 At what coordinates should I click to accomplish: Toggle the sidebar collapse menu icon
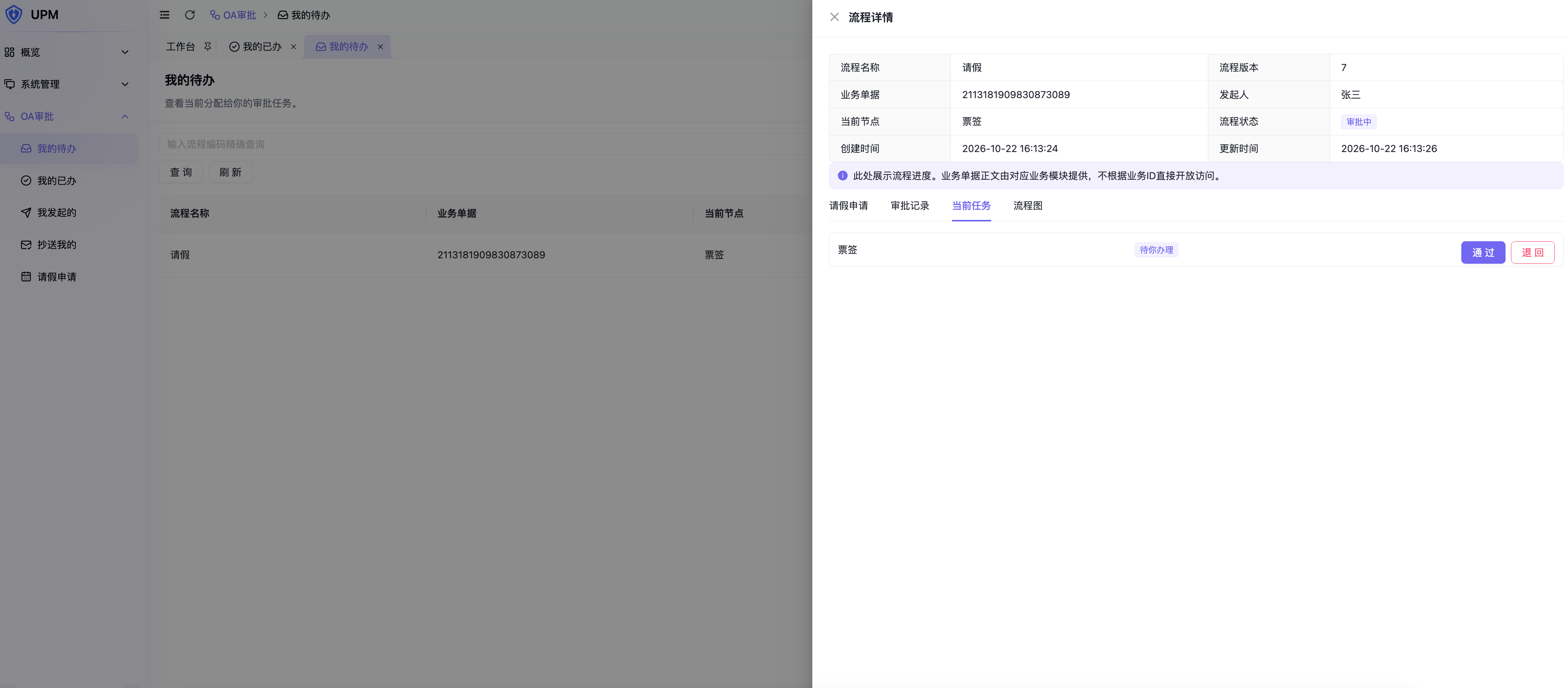coord(164,15)
